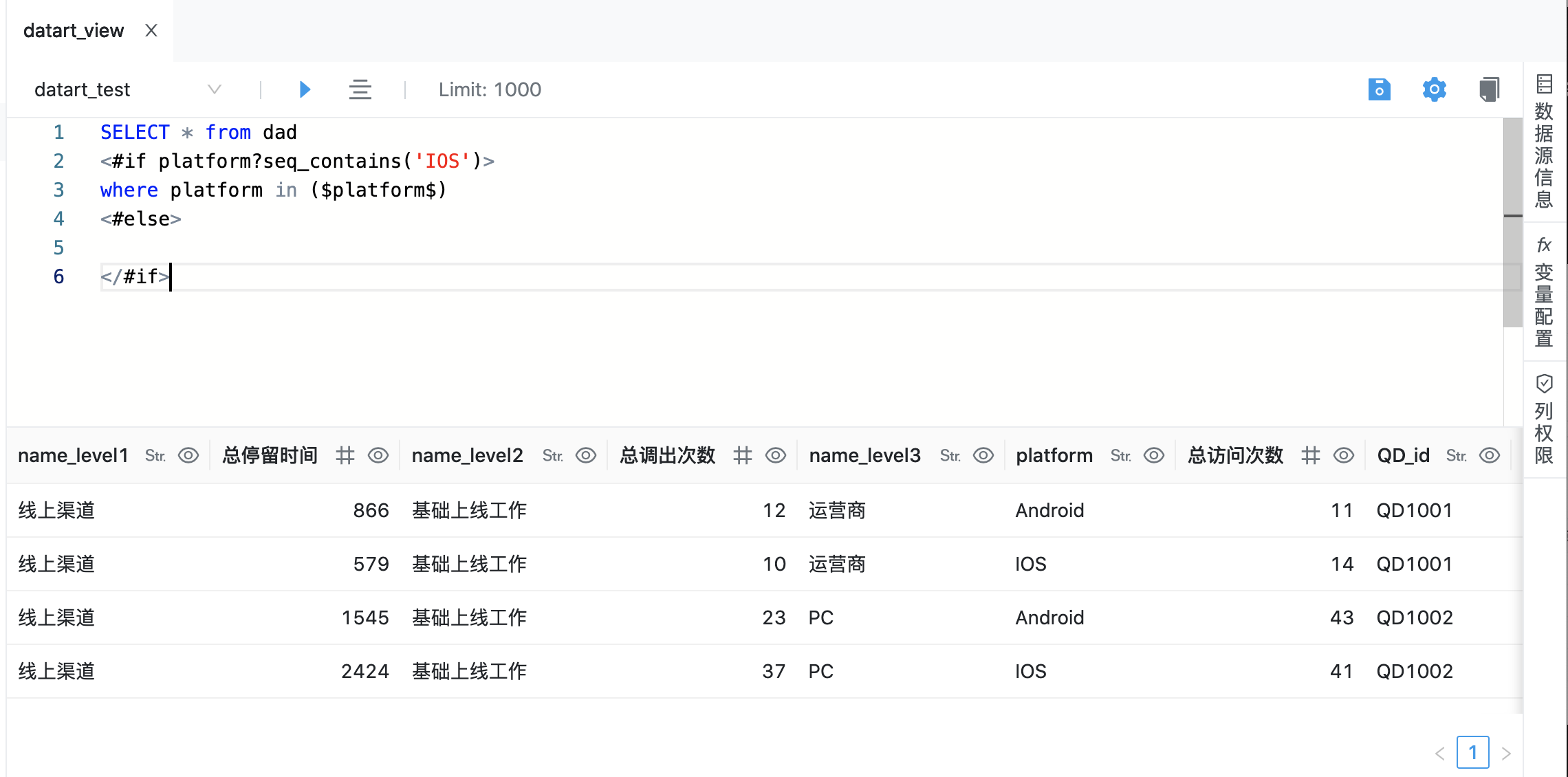Toggle visibility eye for name_level2
This screenshot has height=777, width=1568.
(586, 455)
